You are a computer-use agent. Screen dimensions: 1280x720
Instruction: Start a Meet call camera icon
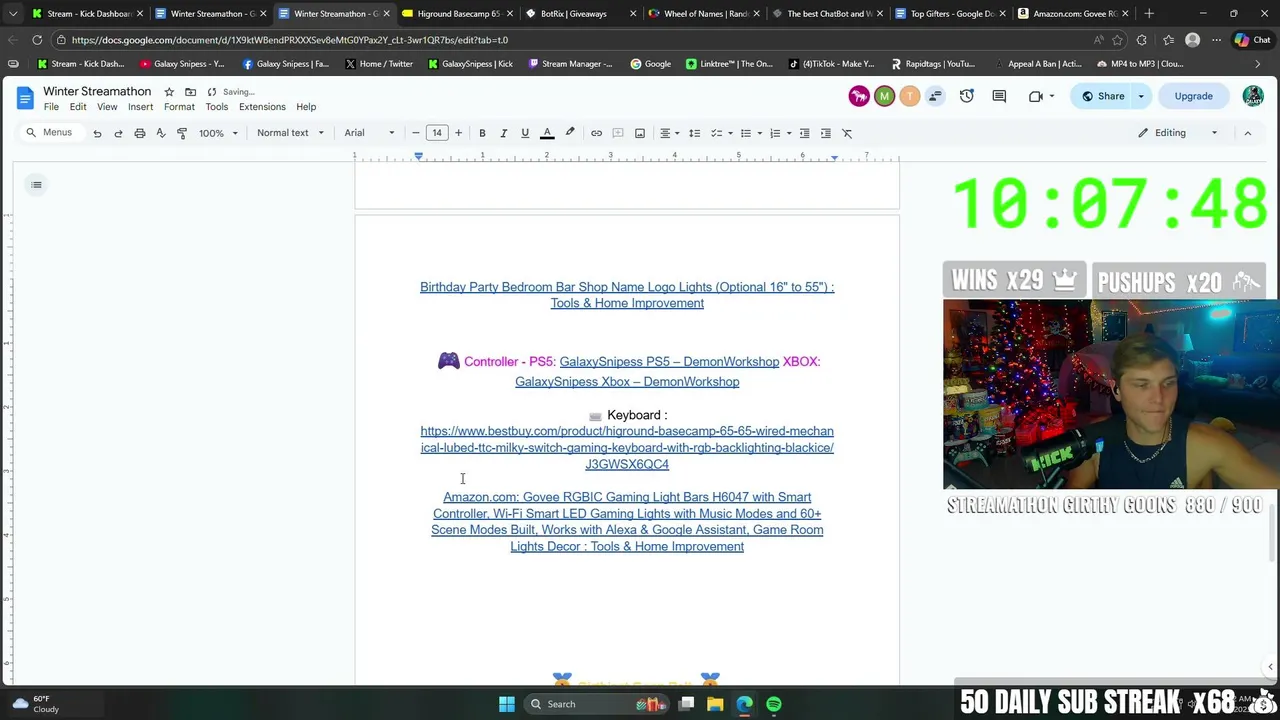coord(1036,96)
